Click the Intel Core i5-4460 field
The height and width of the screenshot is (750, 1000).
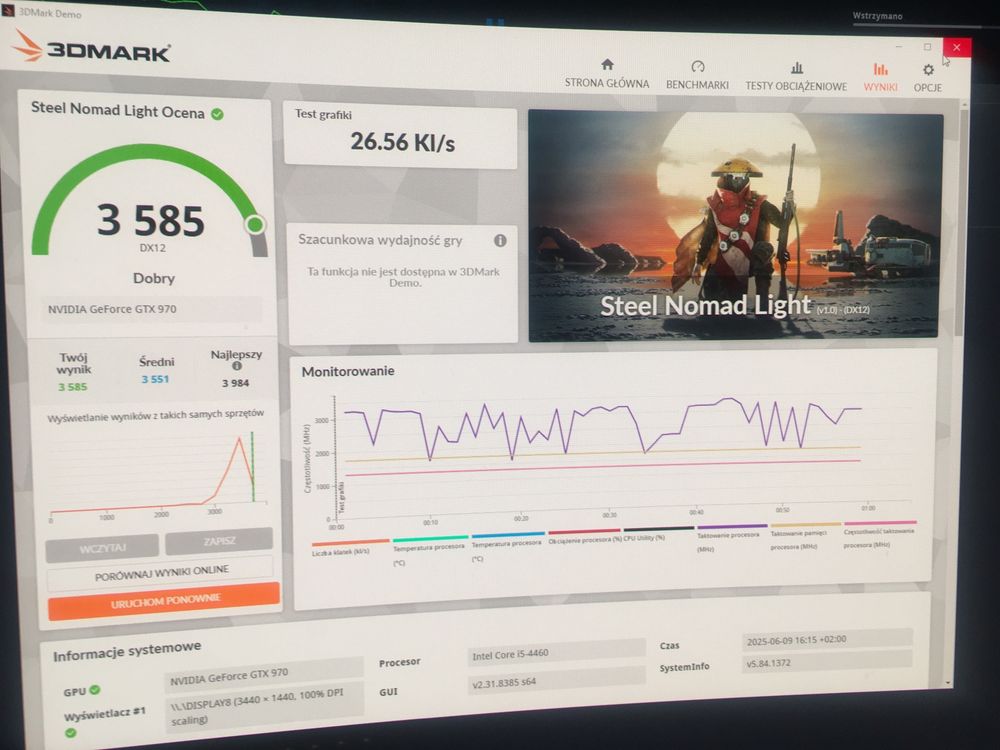pyautogui.click(x=556, y=653)
